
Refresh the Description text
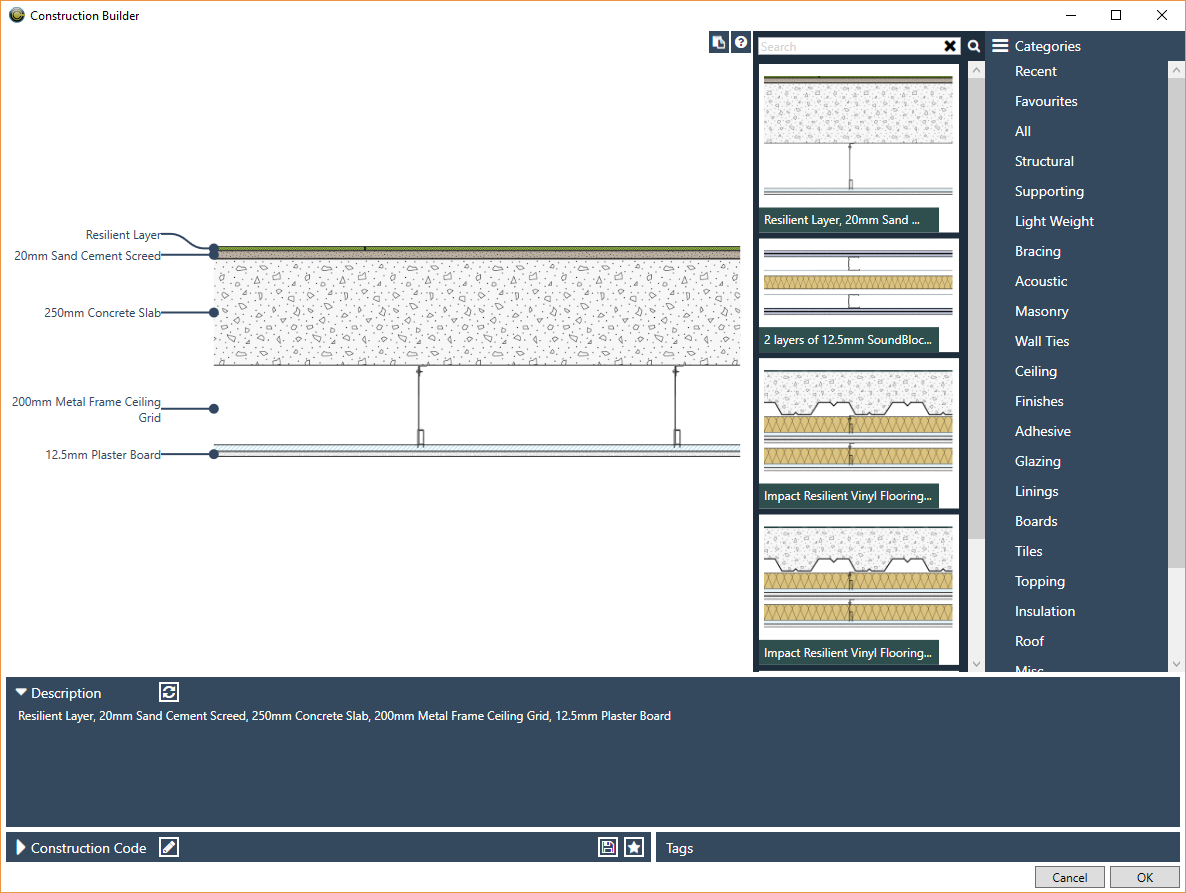click(x=168, y=691)
